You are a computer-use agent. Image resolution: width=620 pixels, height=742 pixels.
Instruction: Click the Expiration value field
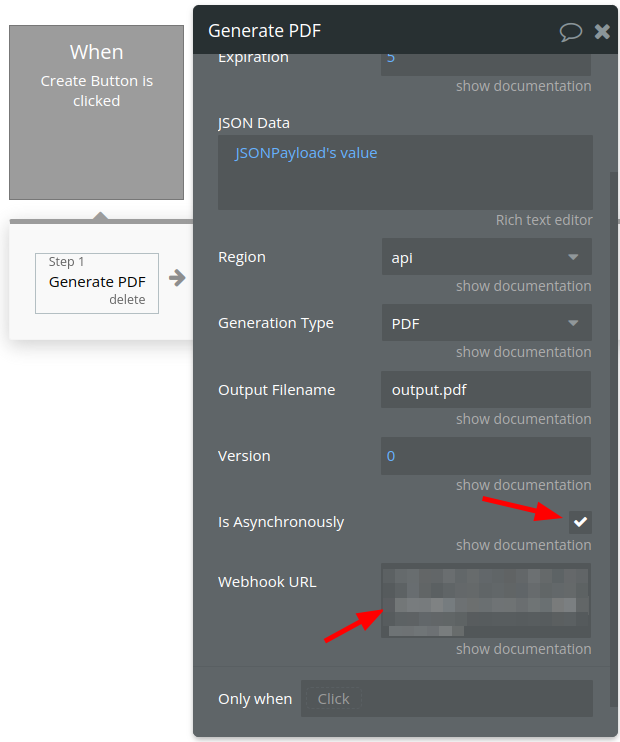486,58
